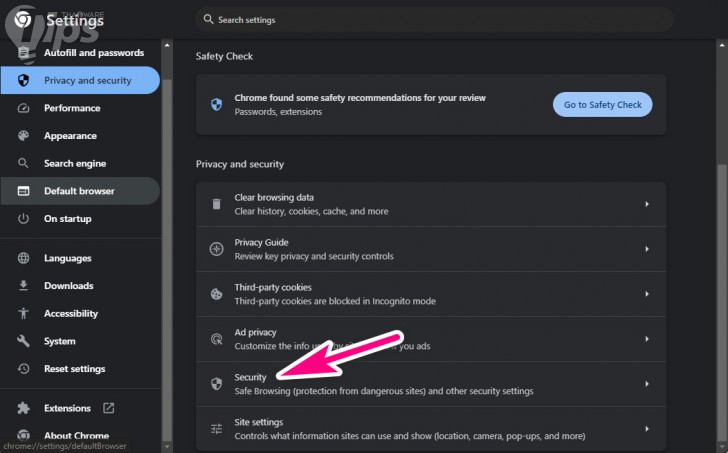Viewport: 728px width, 453px height.
Task: Click the Languages globe icon in sidebar
Action: pyautogui.click(x=23, y=258)
